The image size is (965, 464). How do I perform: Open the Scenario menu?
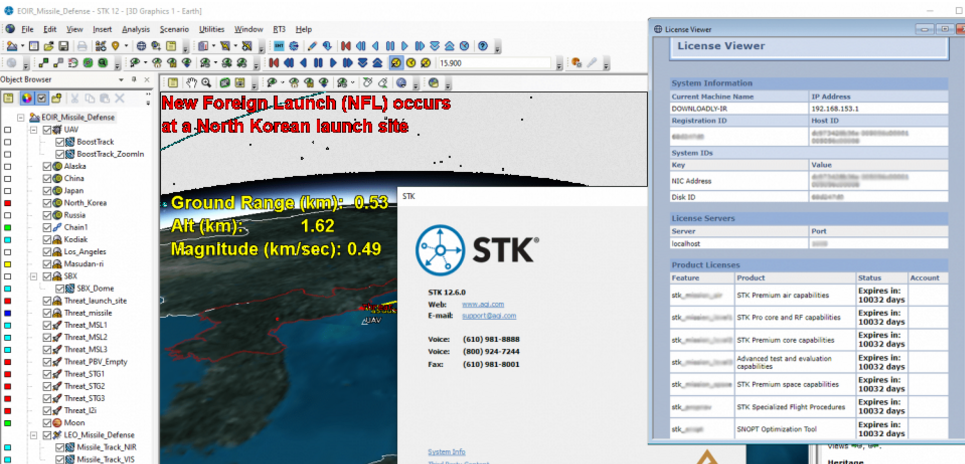(x=175, y=29)
